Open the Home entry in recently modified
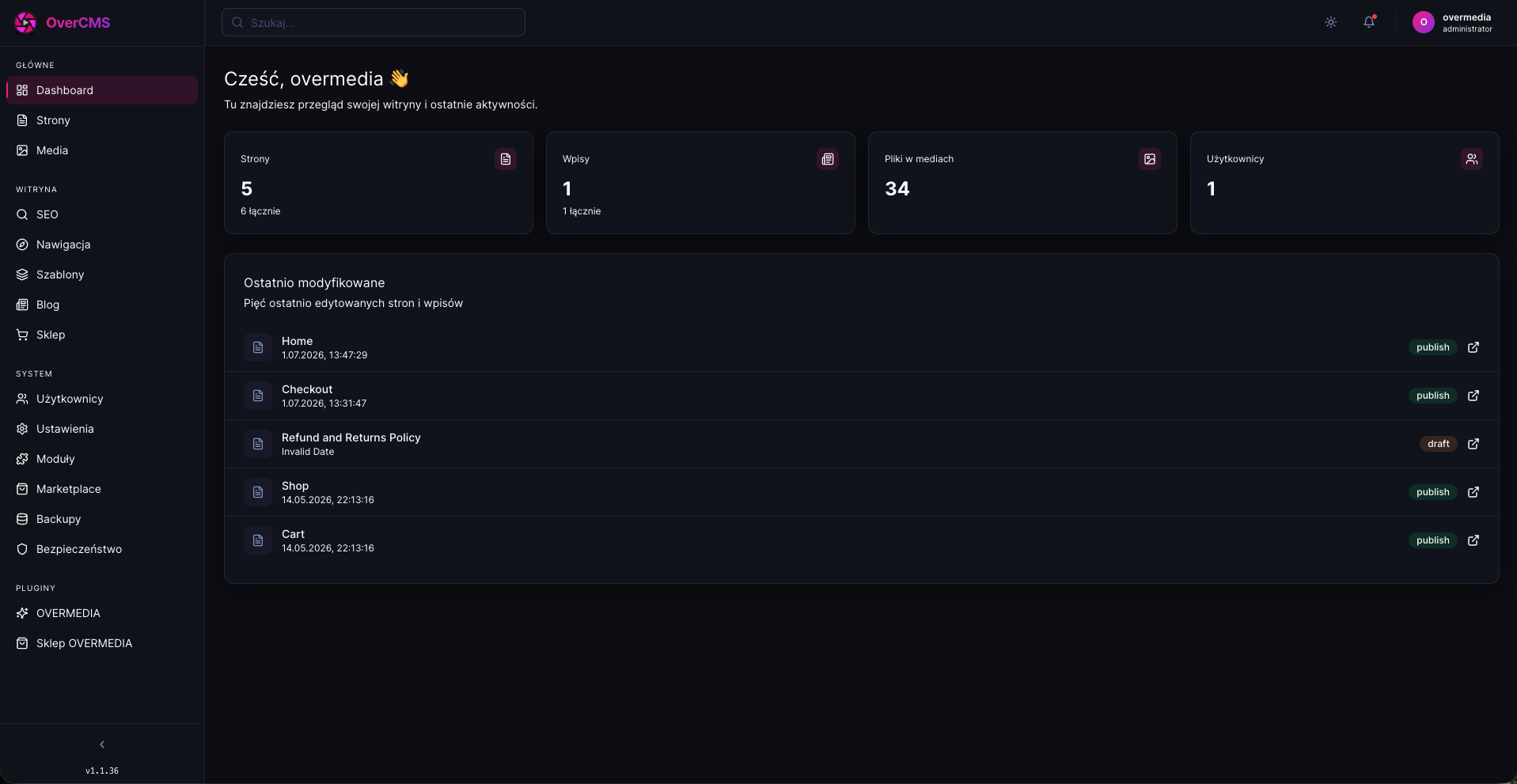The height and width of the screenshot is (784, 1517). coord(862,347)
